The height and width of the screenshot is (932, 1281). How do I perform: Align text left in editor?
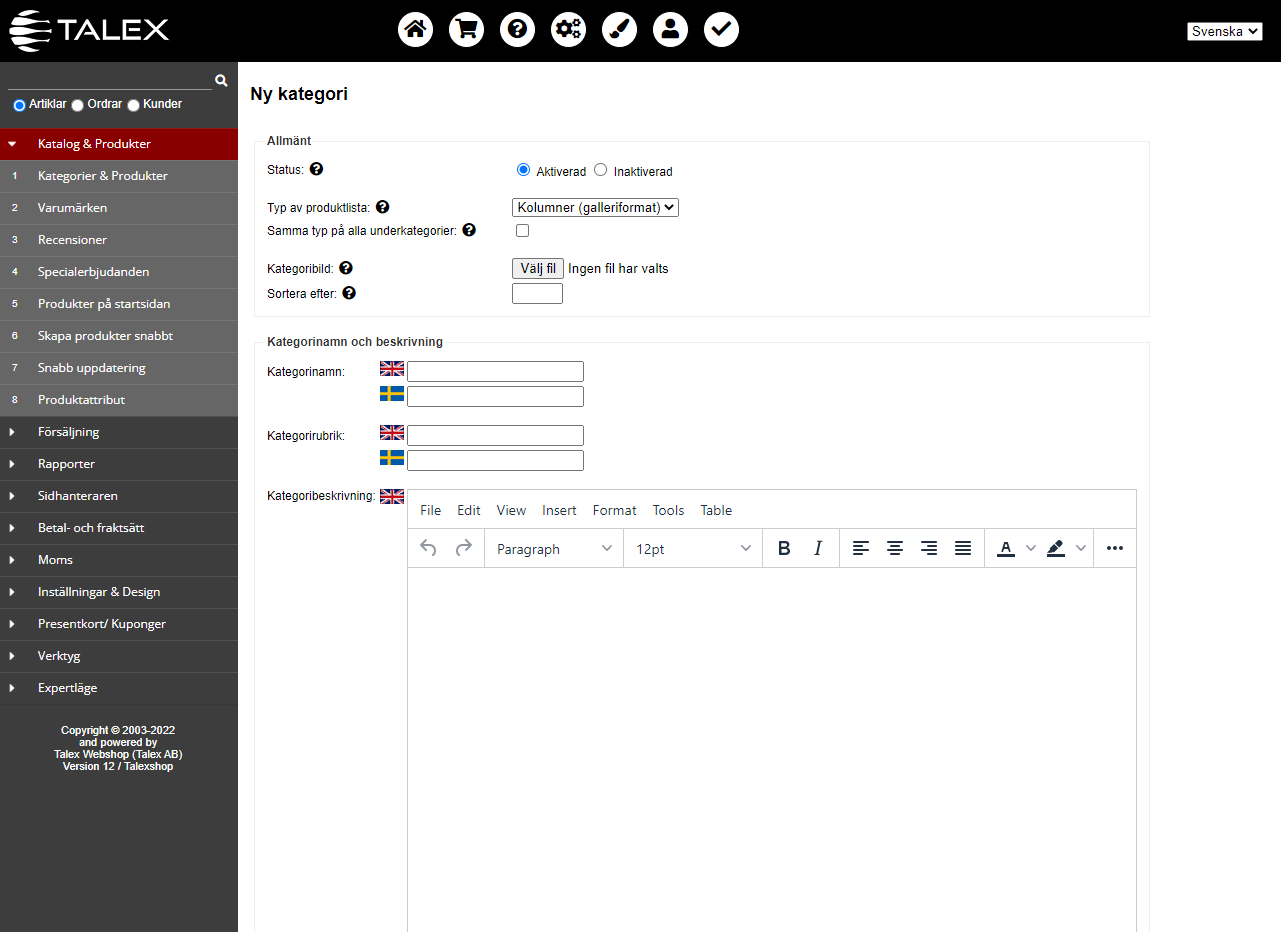coord(861,548)
